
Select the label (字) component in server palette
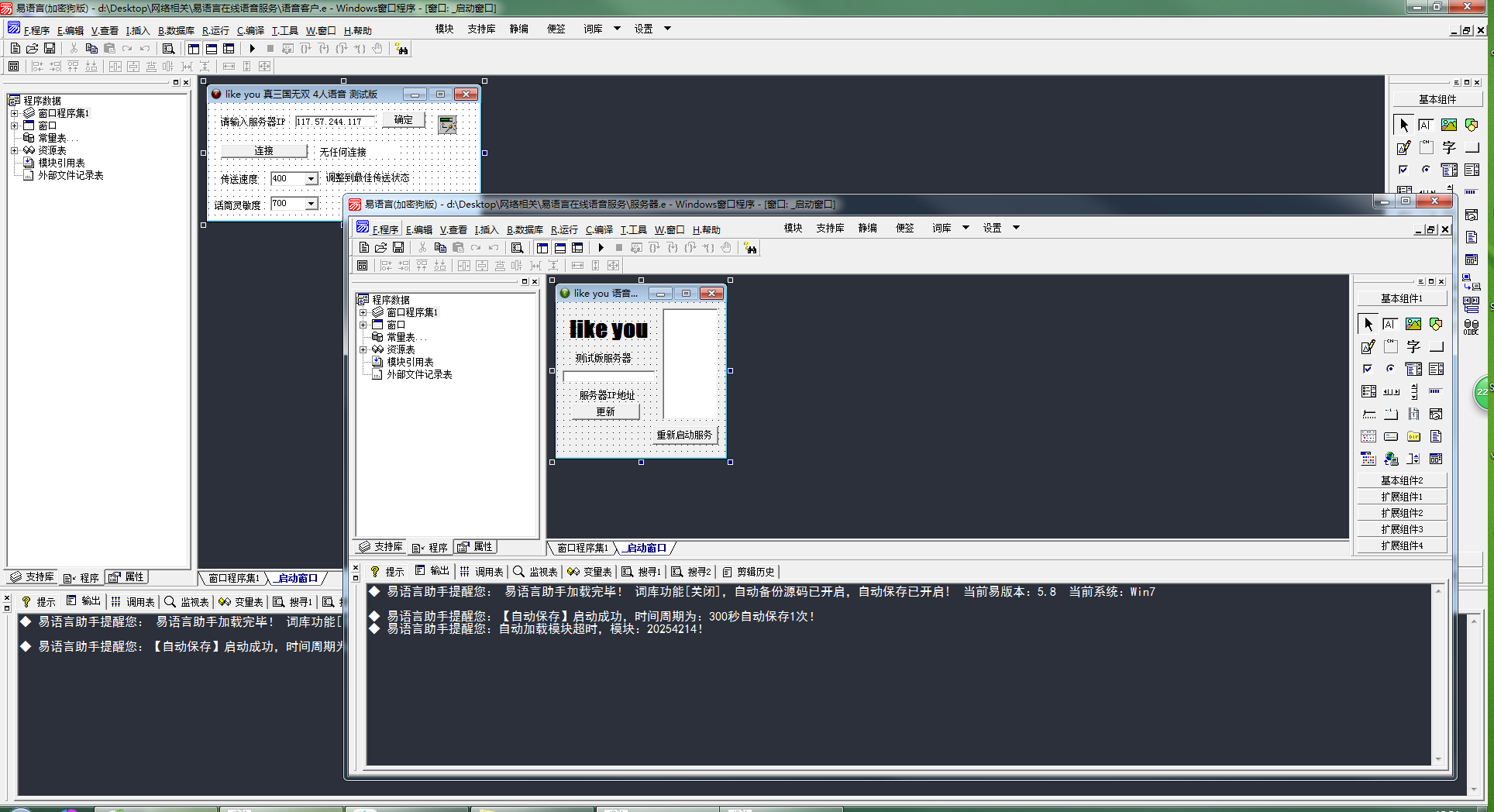click(x=1413, y=347)
